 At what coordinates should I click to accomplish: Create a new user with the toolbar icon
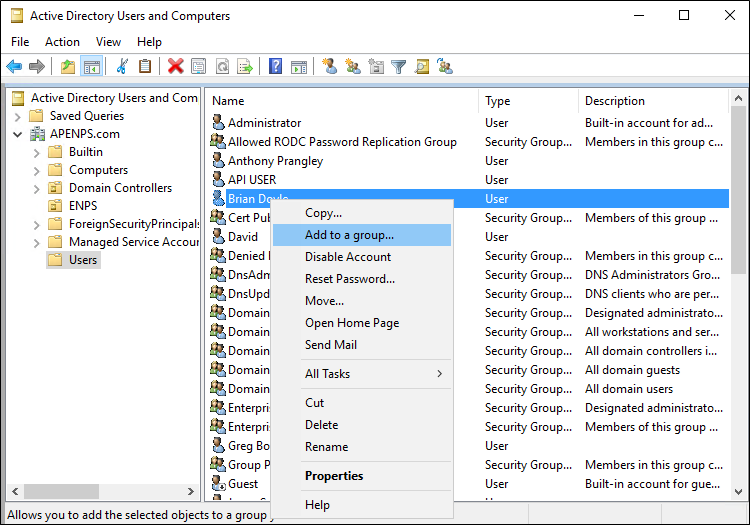330,66
